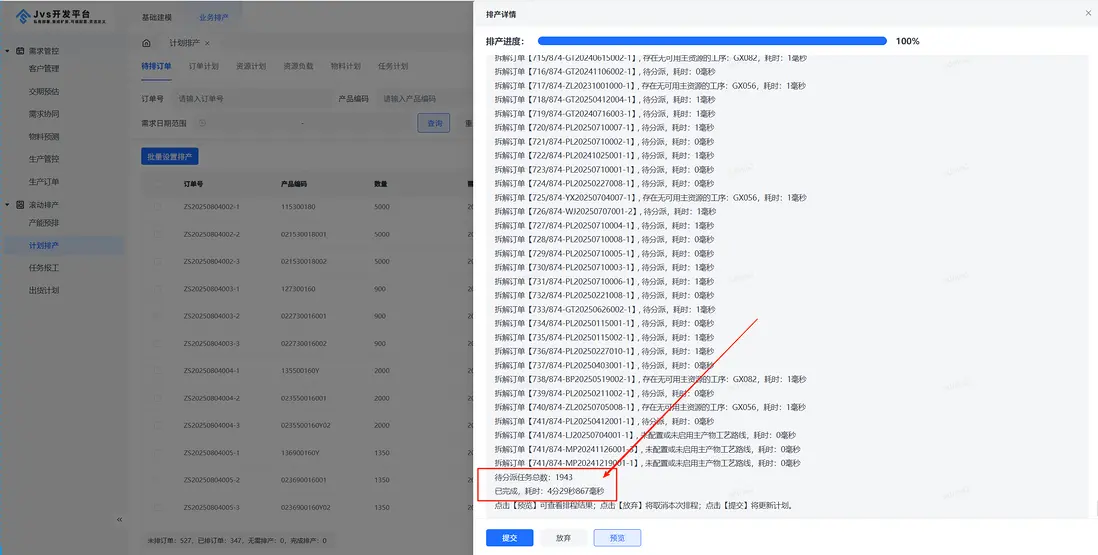Image resolution: width=1098 pixels, height=555 pixels.
Task: Click the 滚动排产 menu icon
Action: tap(20, 205)
